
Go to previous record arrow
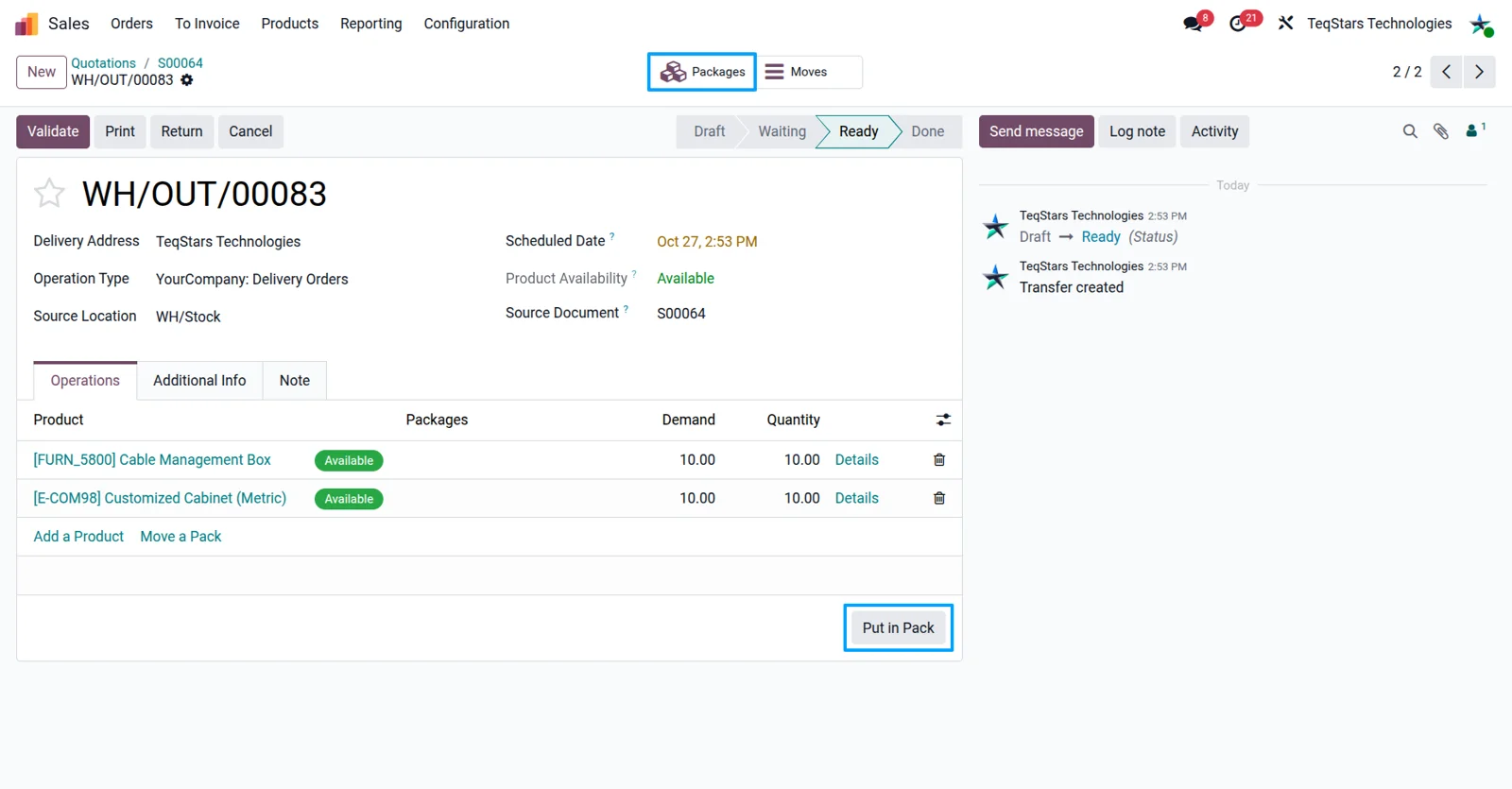1446,72
